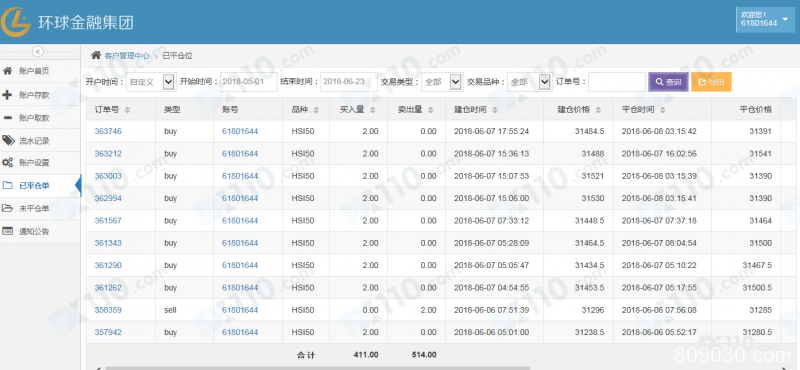Click the opening price 31484.5 cell
This screenshot has width=800, height=370.
click(x=590, y=131)
